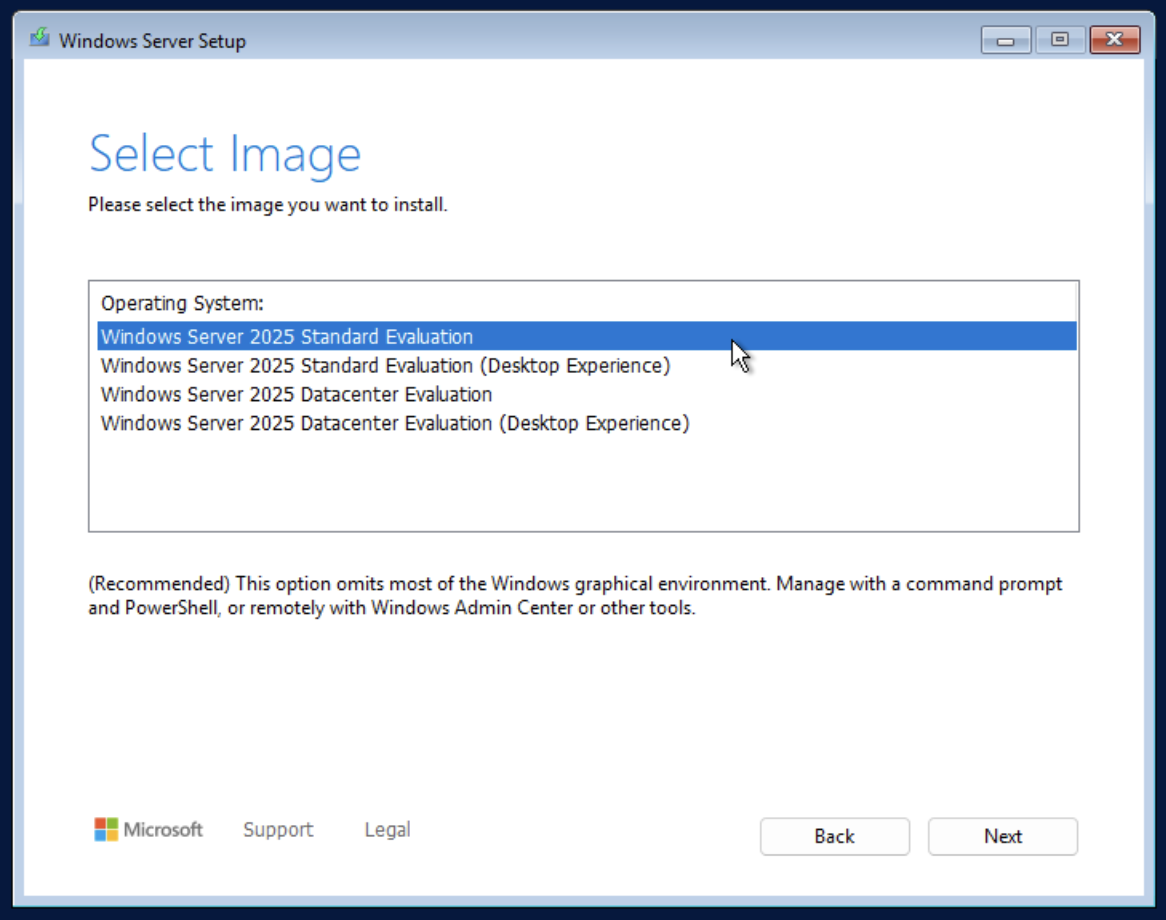
Task: Minimize the Windows Server Setup window
Action: (1005, 40)
